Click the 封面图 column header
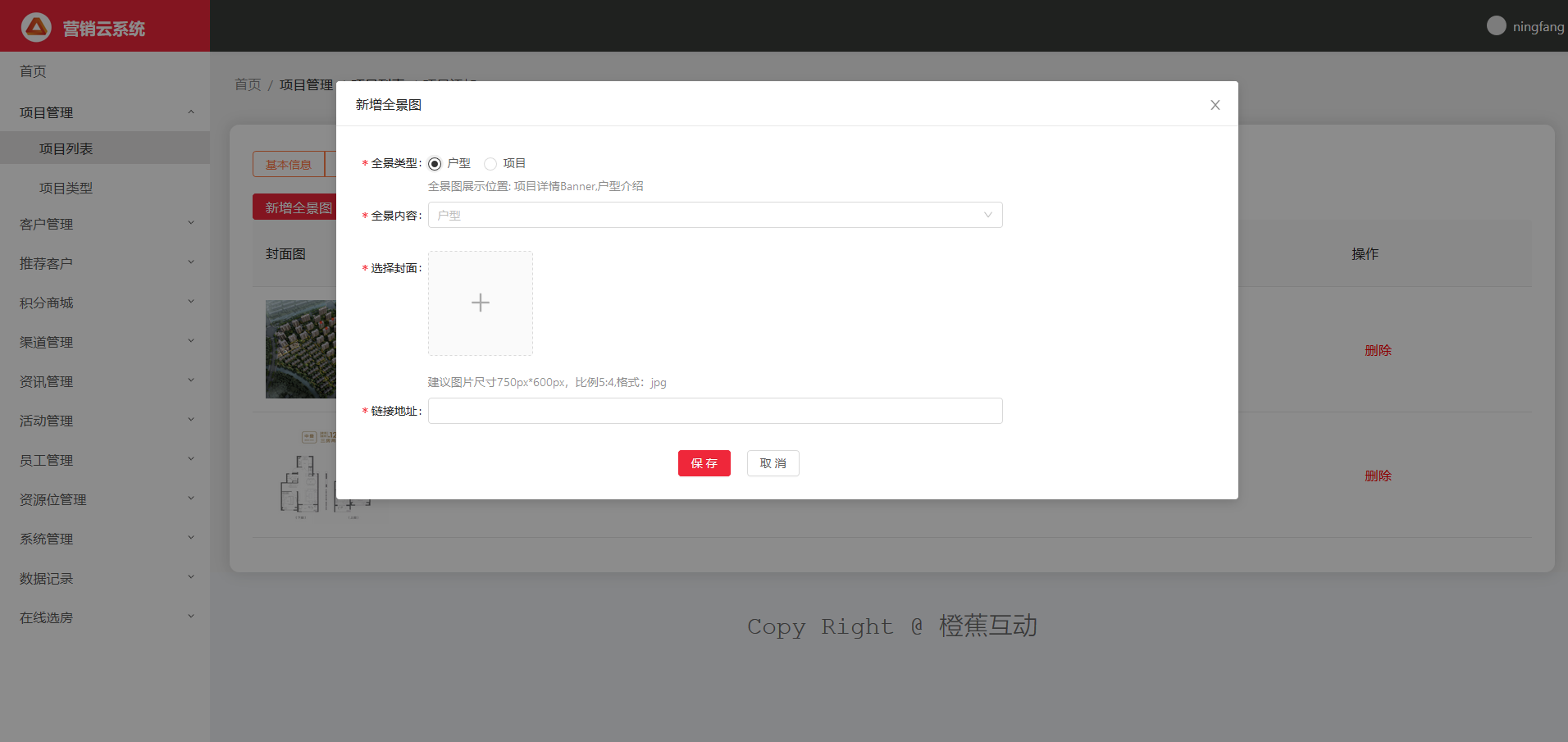The image size is (1568, 742). point(285,254)
